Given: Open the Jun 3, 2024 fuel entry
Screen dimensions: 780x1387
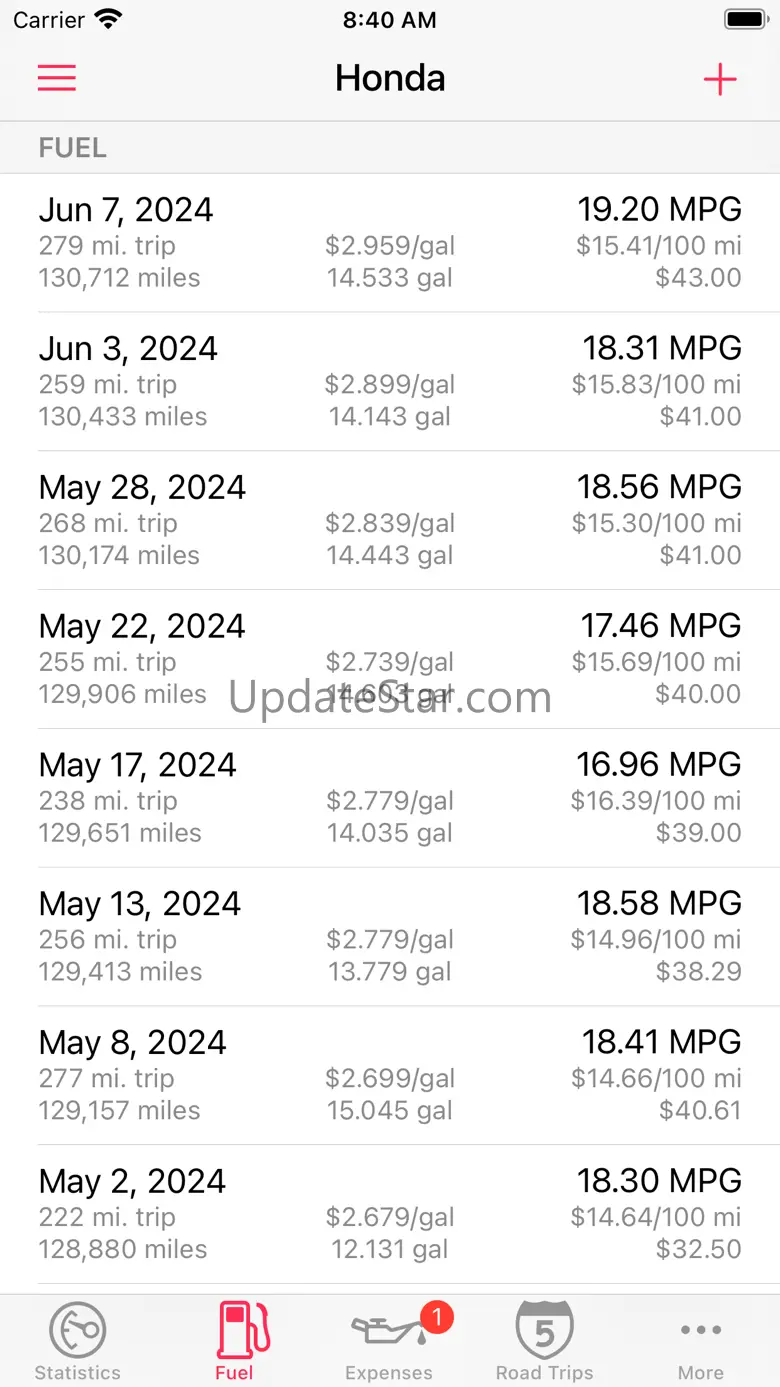Looking at the screenshot, I should [390, 382].
